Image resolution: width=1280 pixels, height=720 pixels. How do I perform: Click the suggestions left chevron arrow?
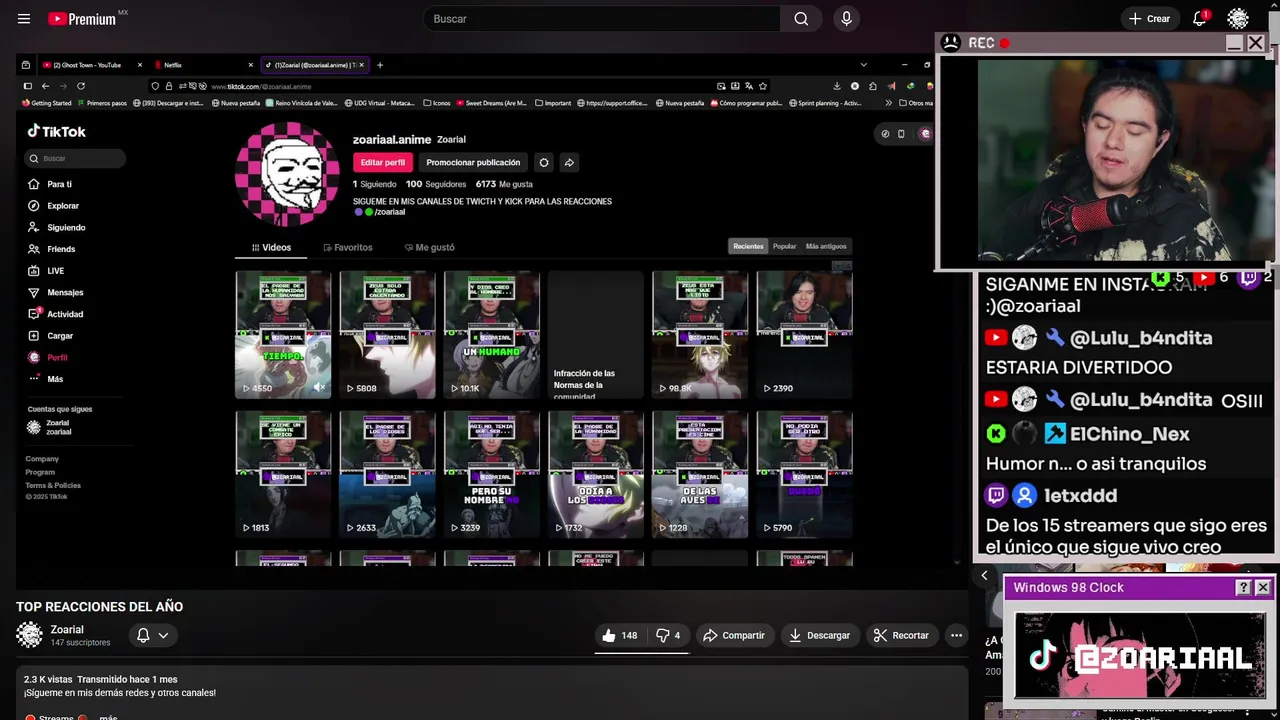click(x=984, y=576)
